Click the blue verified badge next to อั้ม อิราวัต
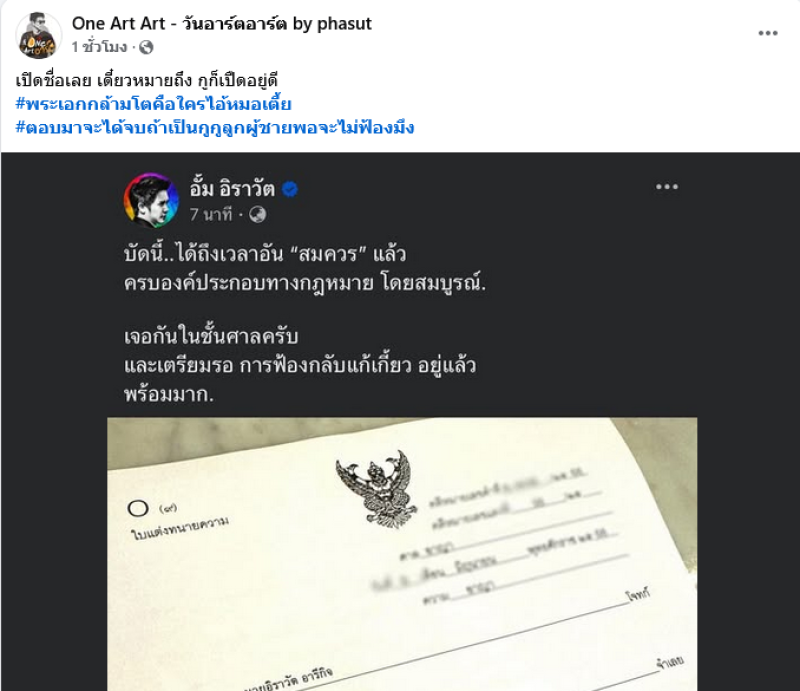The width and height of the screenshot is (800, 691). [x=290, y=189]
